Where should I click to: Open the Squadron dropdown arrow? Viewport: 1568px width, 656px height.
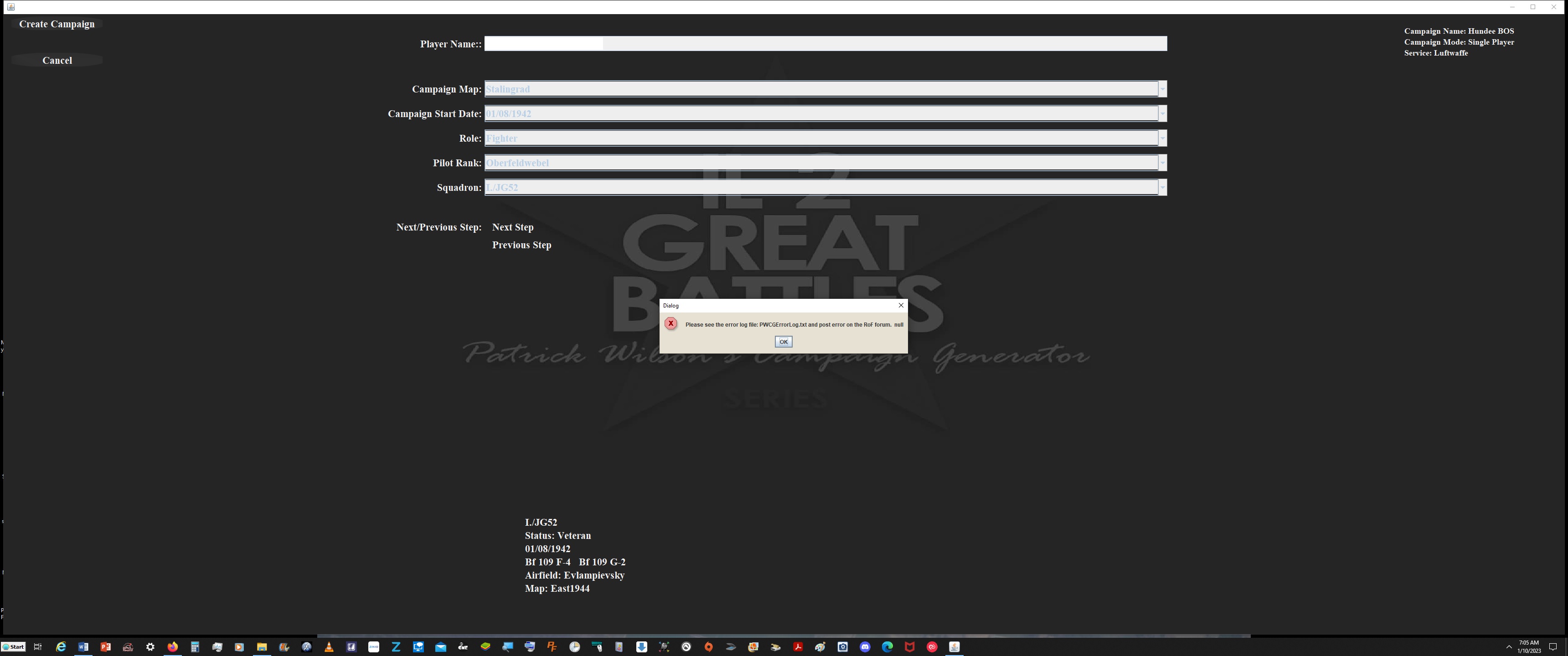click(1162, 187)
